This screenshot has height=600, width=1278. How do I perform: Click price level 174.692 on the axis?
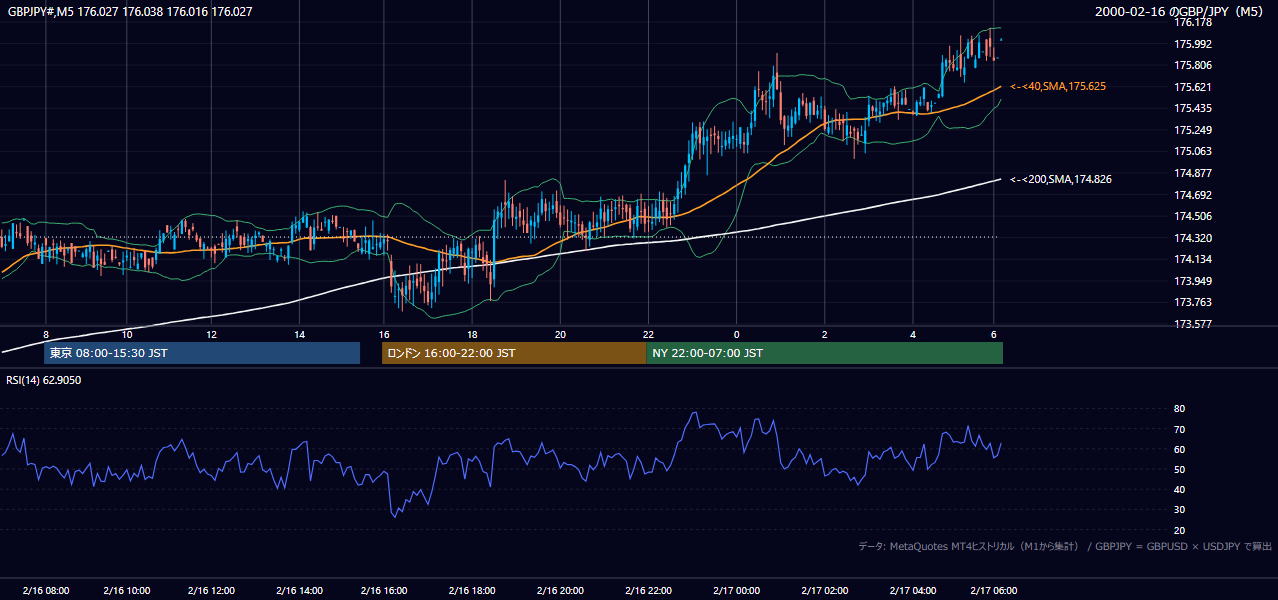pyautogui.click(x=1193, y=195)
